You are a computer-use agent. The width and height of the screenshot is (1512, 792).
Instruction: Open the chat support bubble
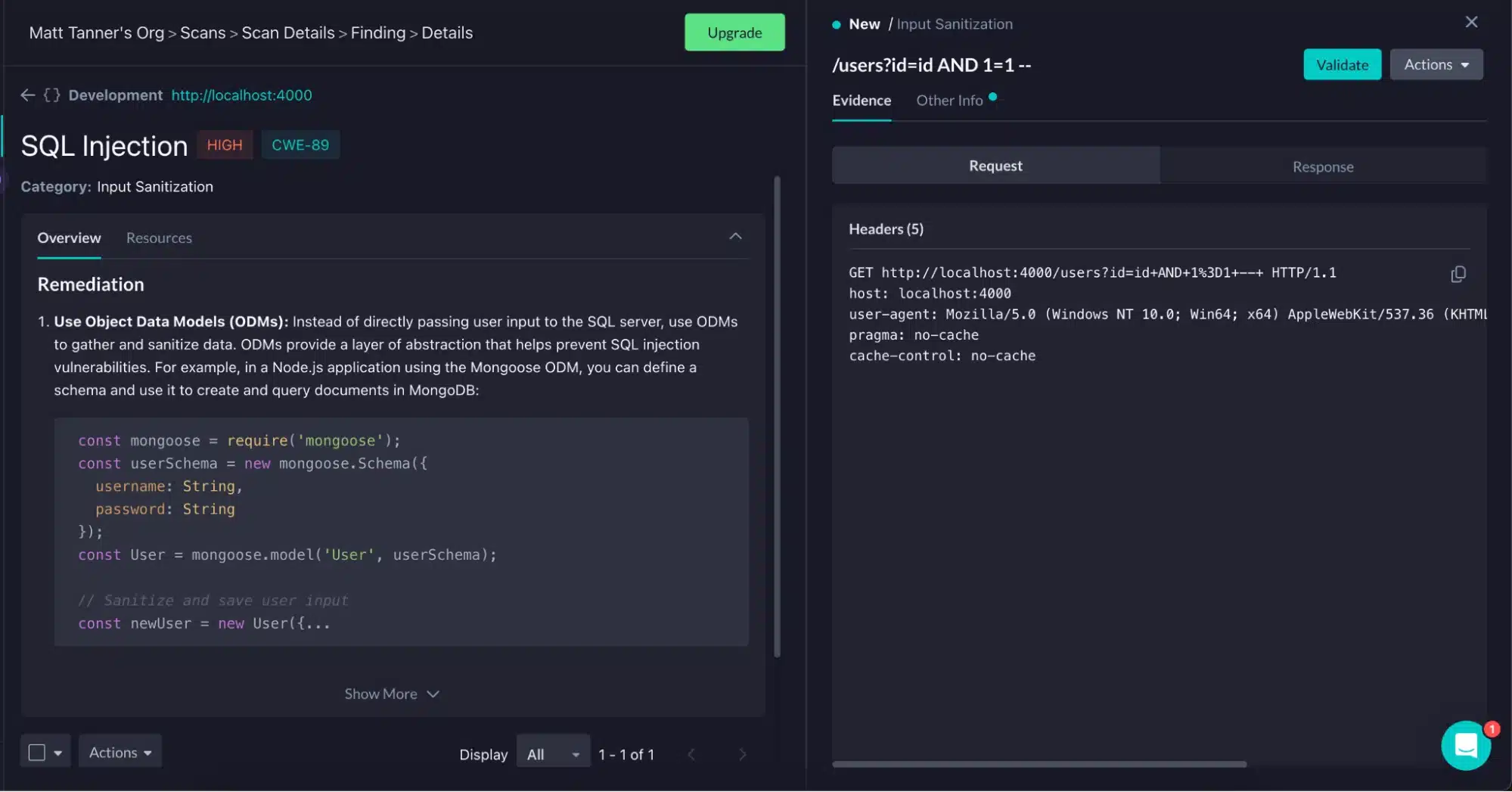1465,746
